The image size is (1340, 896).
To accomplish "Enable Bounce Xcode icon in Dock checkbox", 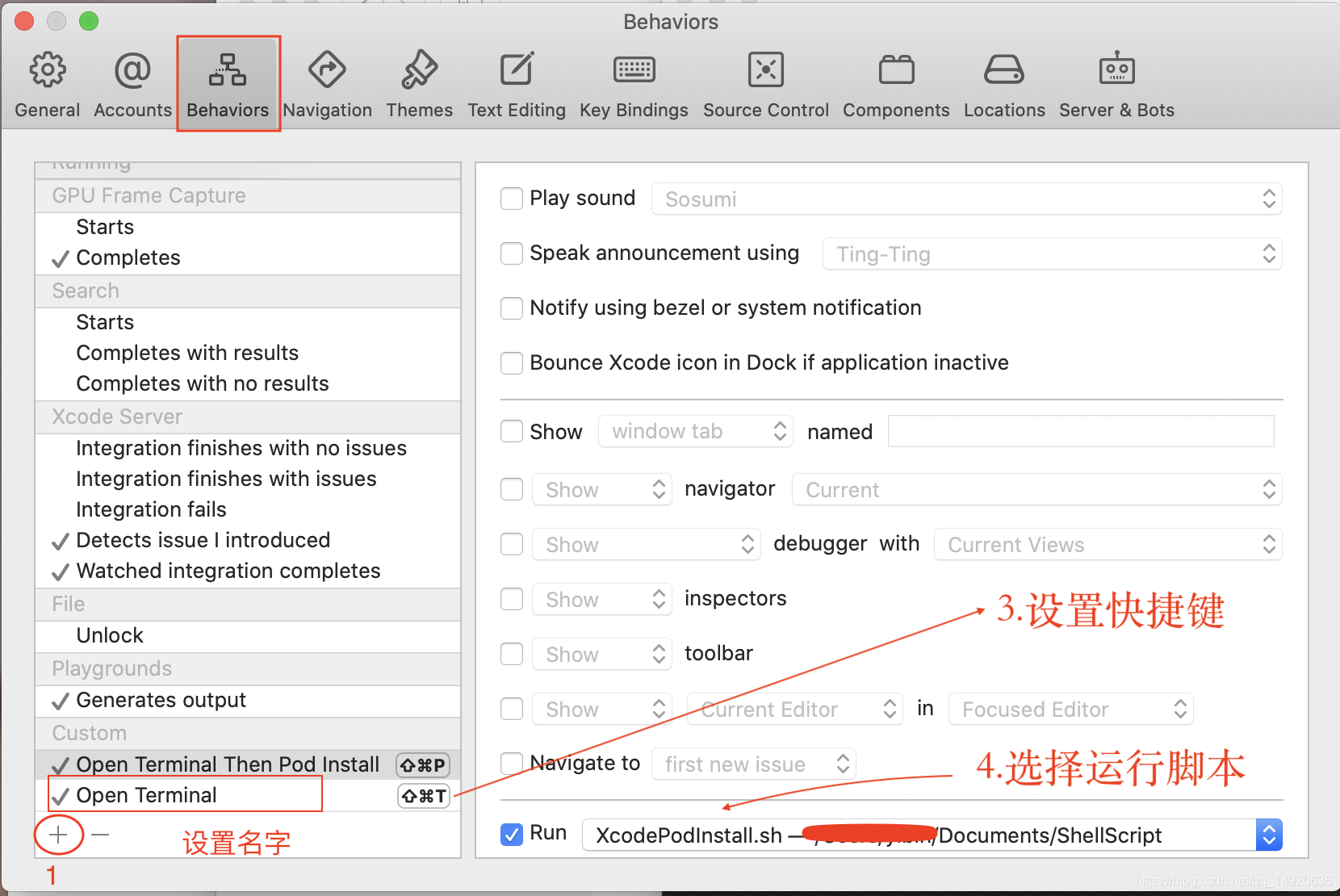I will (512, 363).
